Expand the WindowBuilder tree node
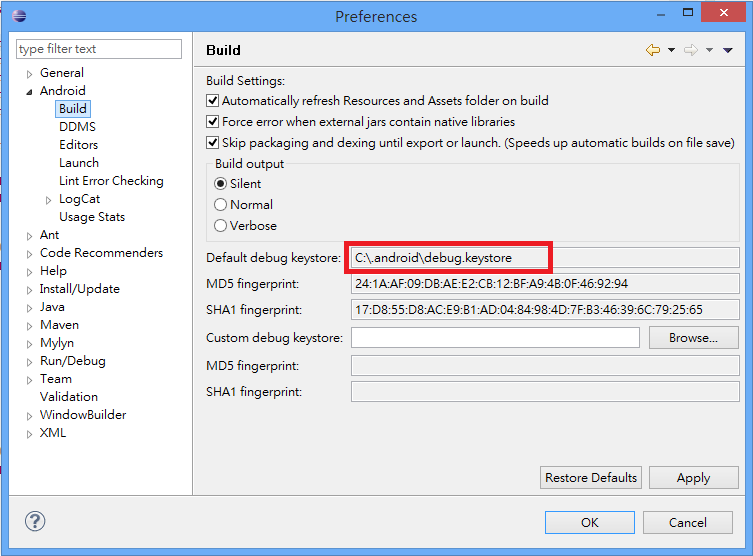Screen dimensions: 753x556 point(29,416)
